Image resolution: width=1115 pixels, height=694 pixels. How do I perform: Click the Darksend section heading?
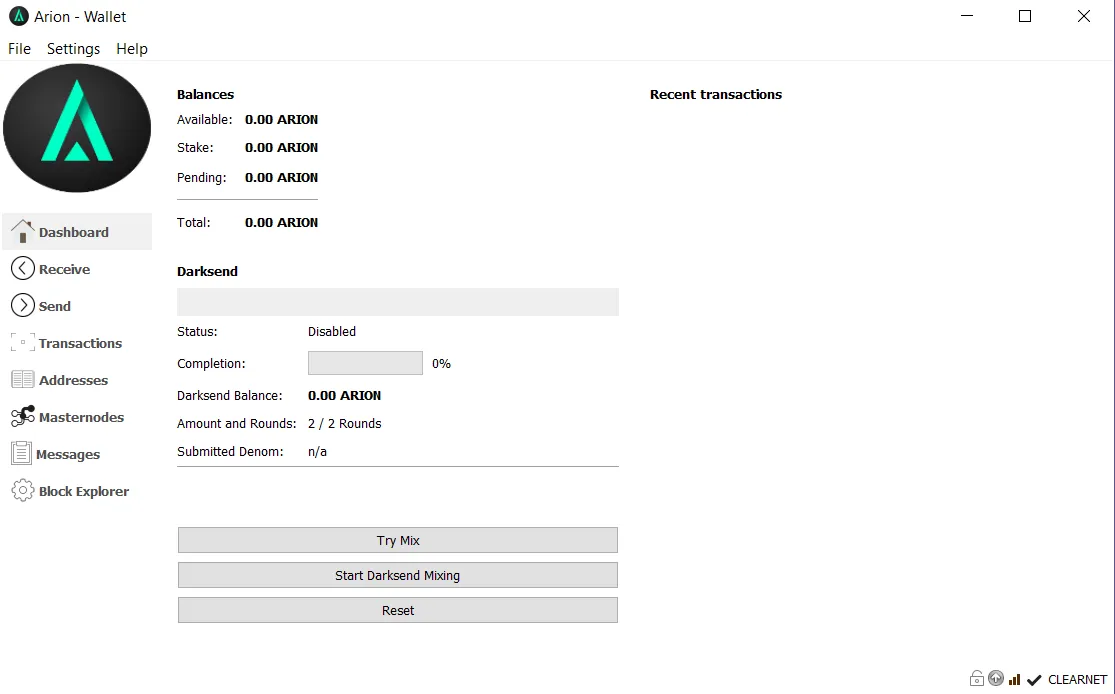(207, 272)
